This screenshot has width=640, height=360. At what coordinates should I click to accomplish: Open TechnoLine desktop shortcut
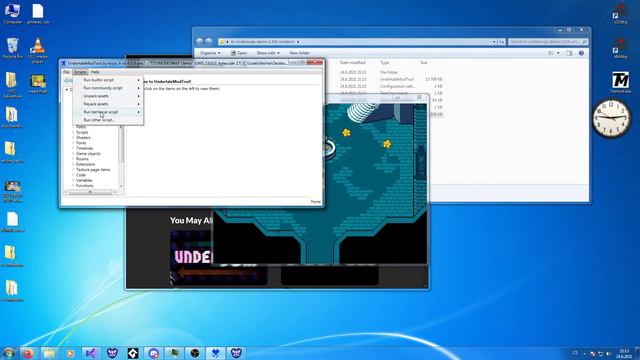[x=620, y=82]
